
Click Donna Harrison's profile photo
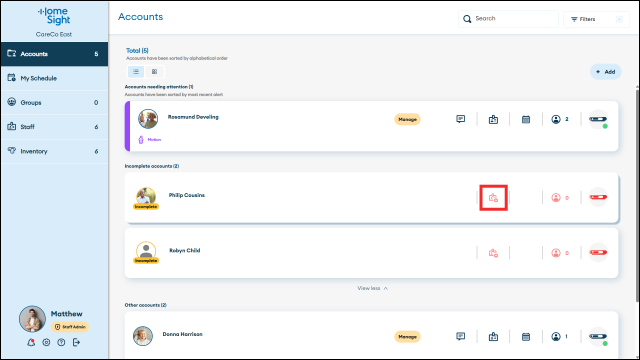coord(143,336)
